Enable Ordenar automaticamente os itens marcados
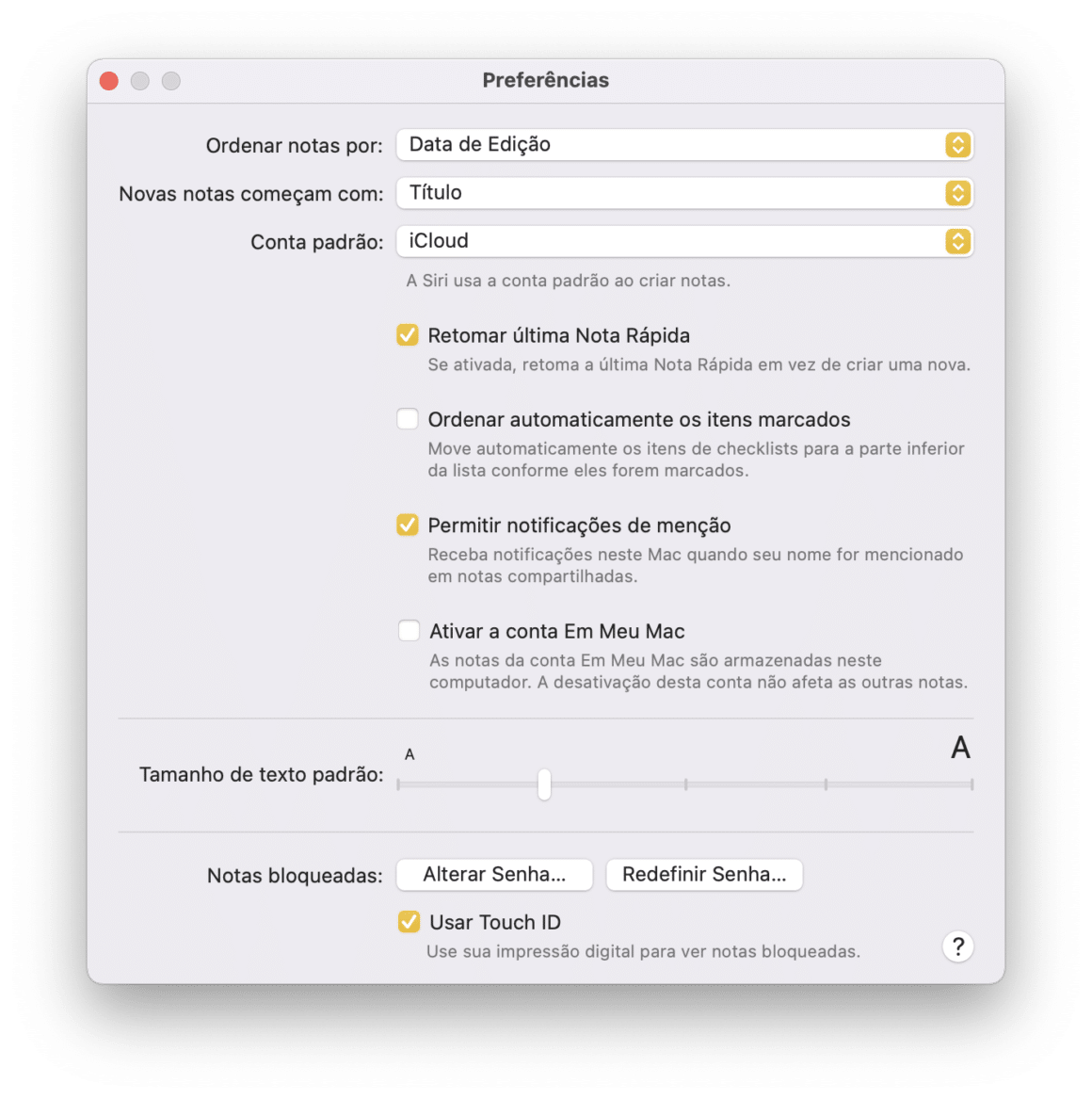Image resolution: width=1092 pixels, height=1099 pixels. [408, 419]
